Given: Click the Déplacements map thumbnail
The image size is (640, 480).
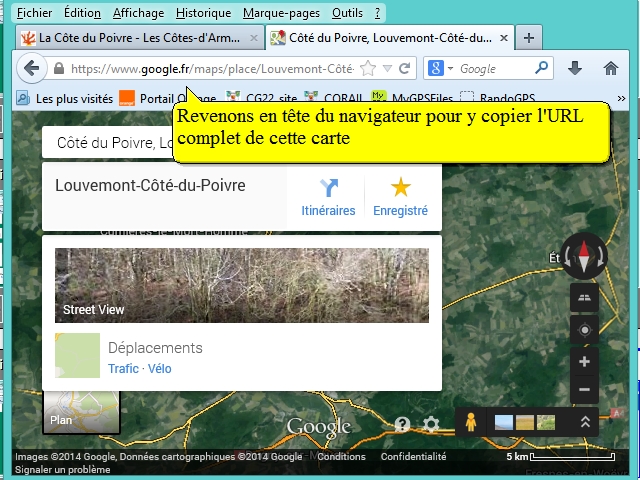Looking at the screenshot, I should click(x=78, y=355).
